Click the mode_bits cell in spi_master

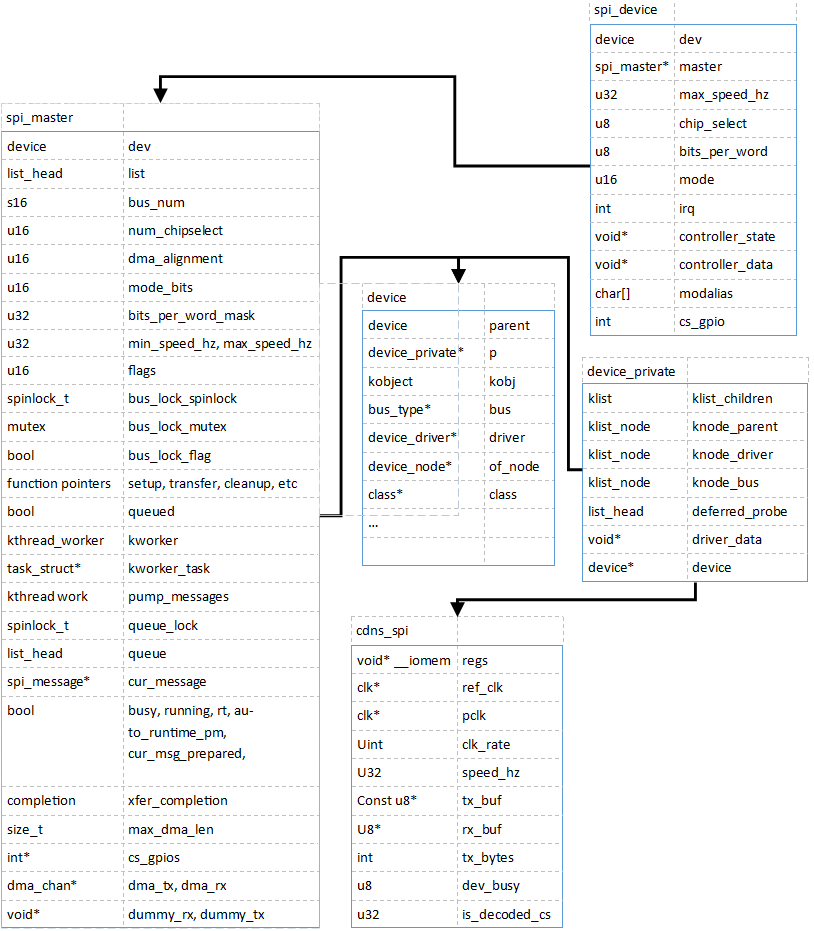(160, 287)
